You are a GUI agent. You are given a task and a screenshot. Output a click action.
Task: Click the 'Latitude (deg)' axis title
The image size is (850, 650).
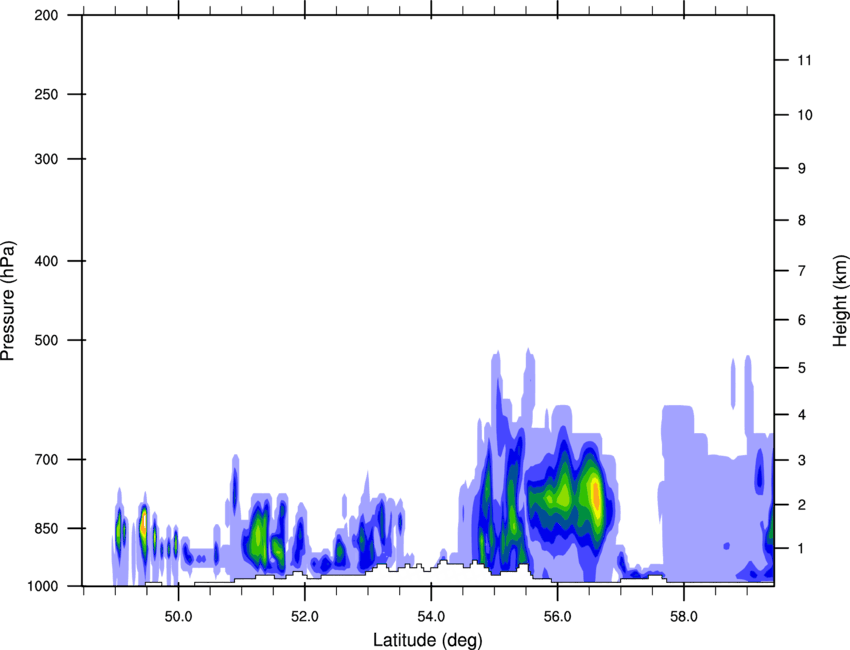428,640
